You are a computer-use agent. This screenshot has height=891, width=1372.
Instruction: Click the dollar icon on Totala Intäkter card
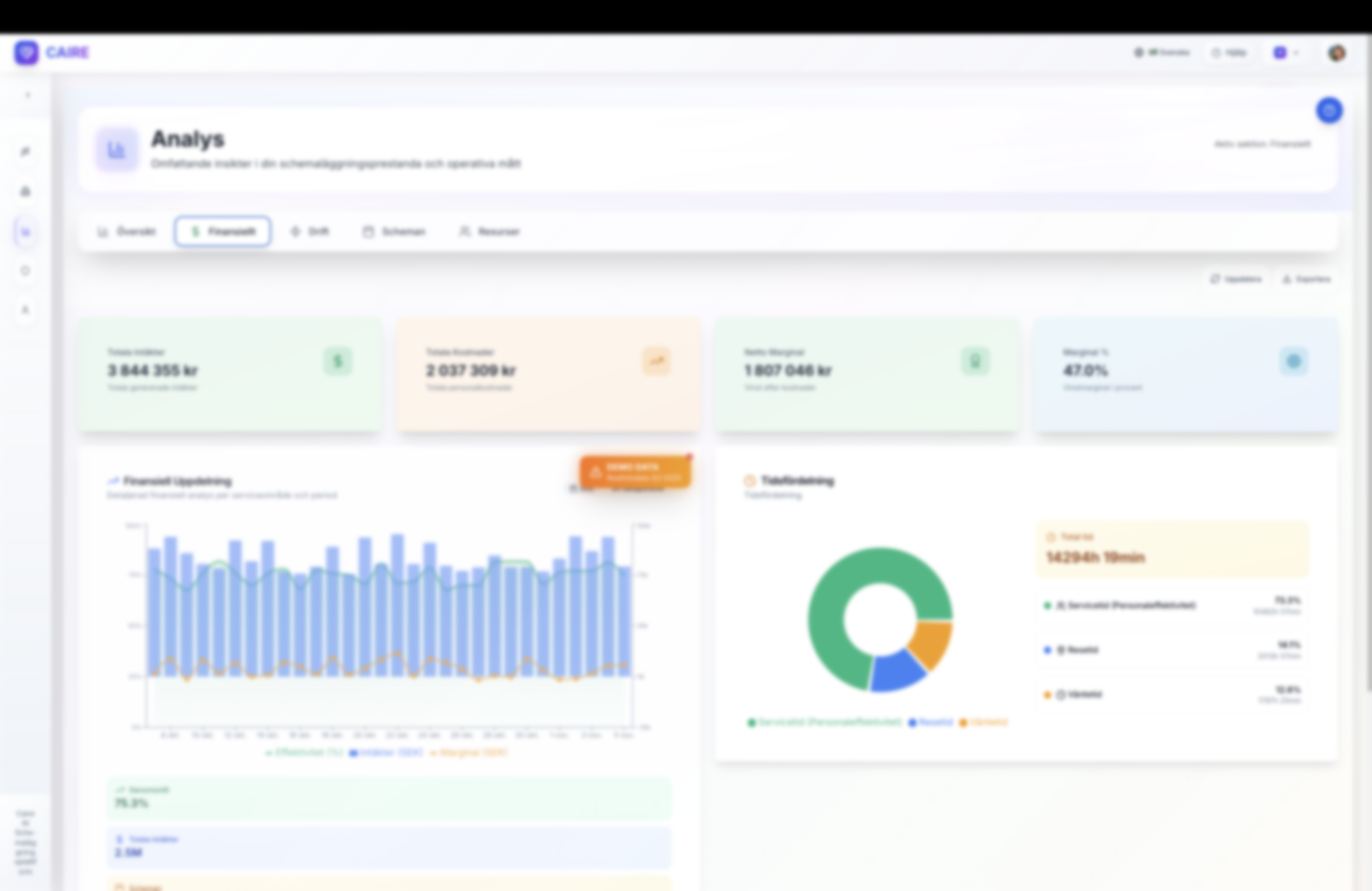[338, 362]
